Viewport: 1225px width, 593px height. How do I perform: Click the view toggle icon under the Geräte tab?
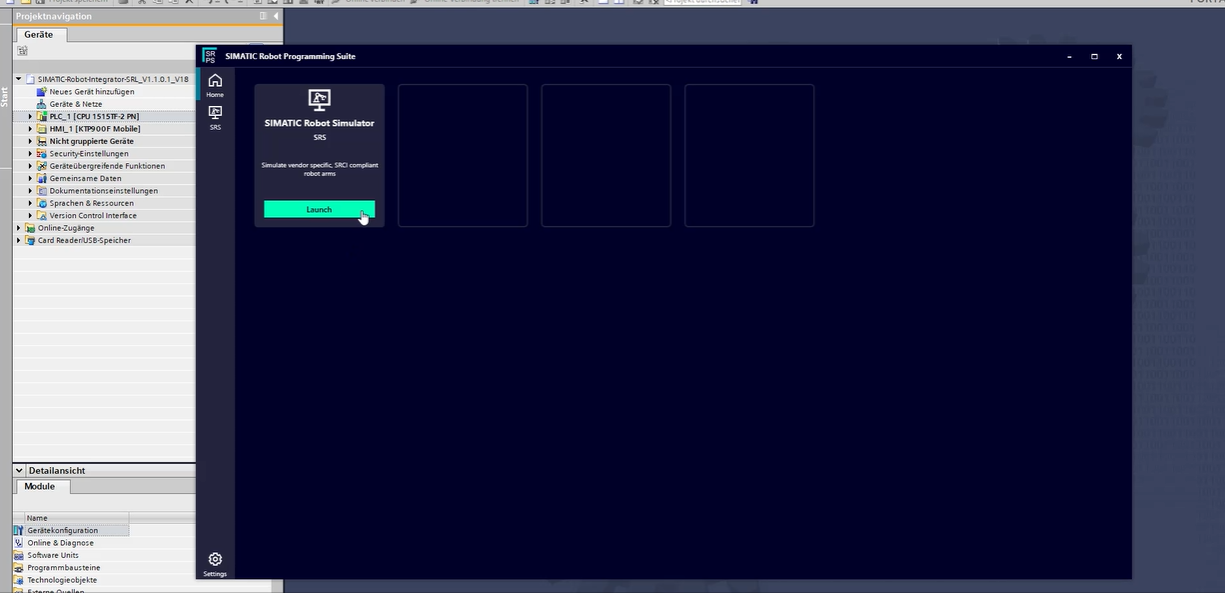point(22,51)
